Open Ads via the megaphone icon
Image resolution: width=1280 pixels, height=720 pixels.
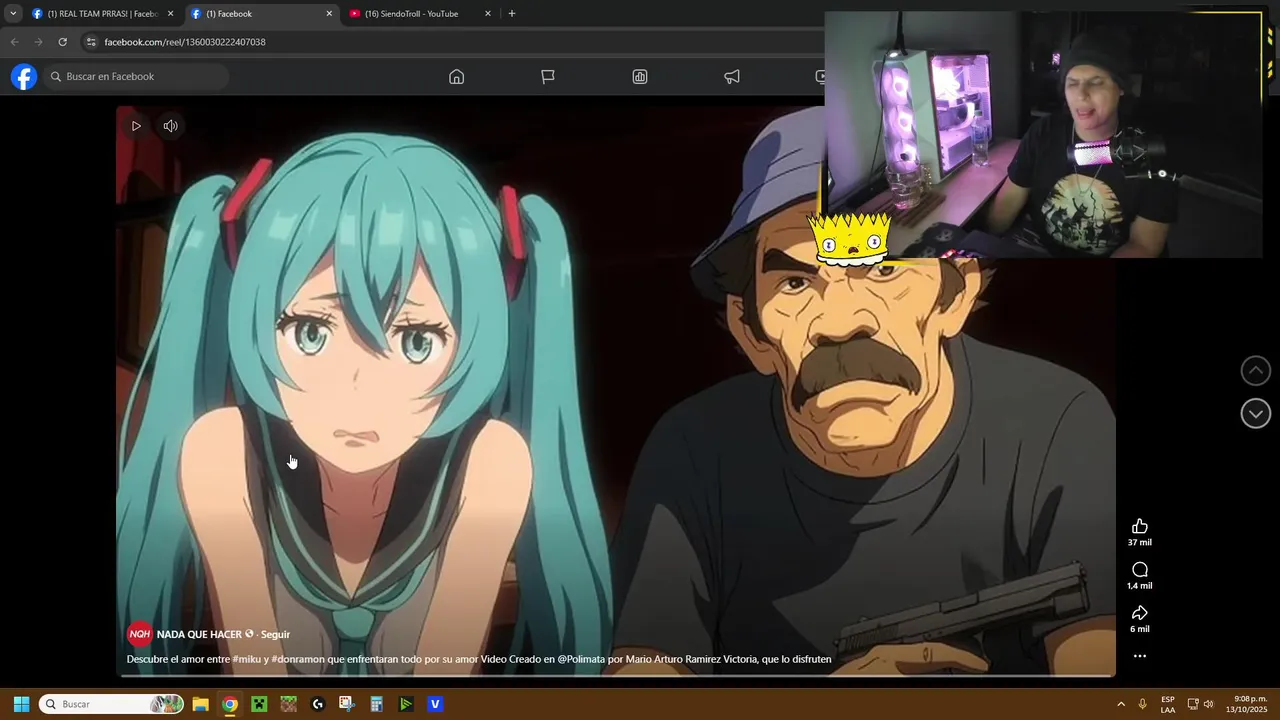pos(732,77)
